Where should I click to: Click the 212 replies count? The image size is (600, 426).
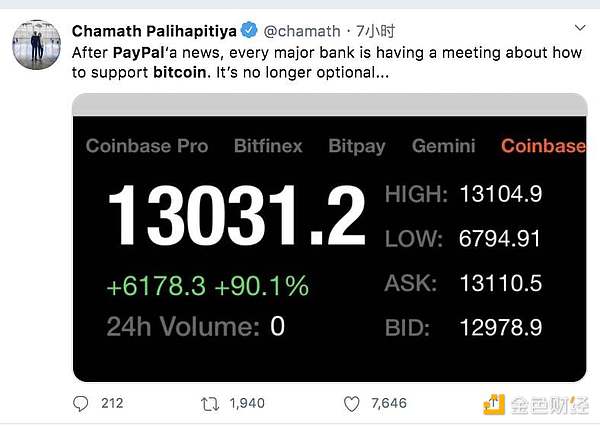pyautogui.click(x=112, y=403)
